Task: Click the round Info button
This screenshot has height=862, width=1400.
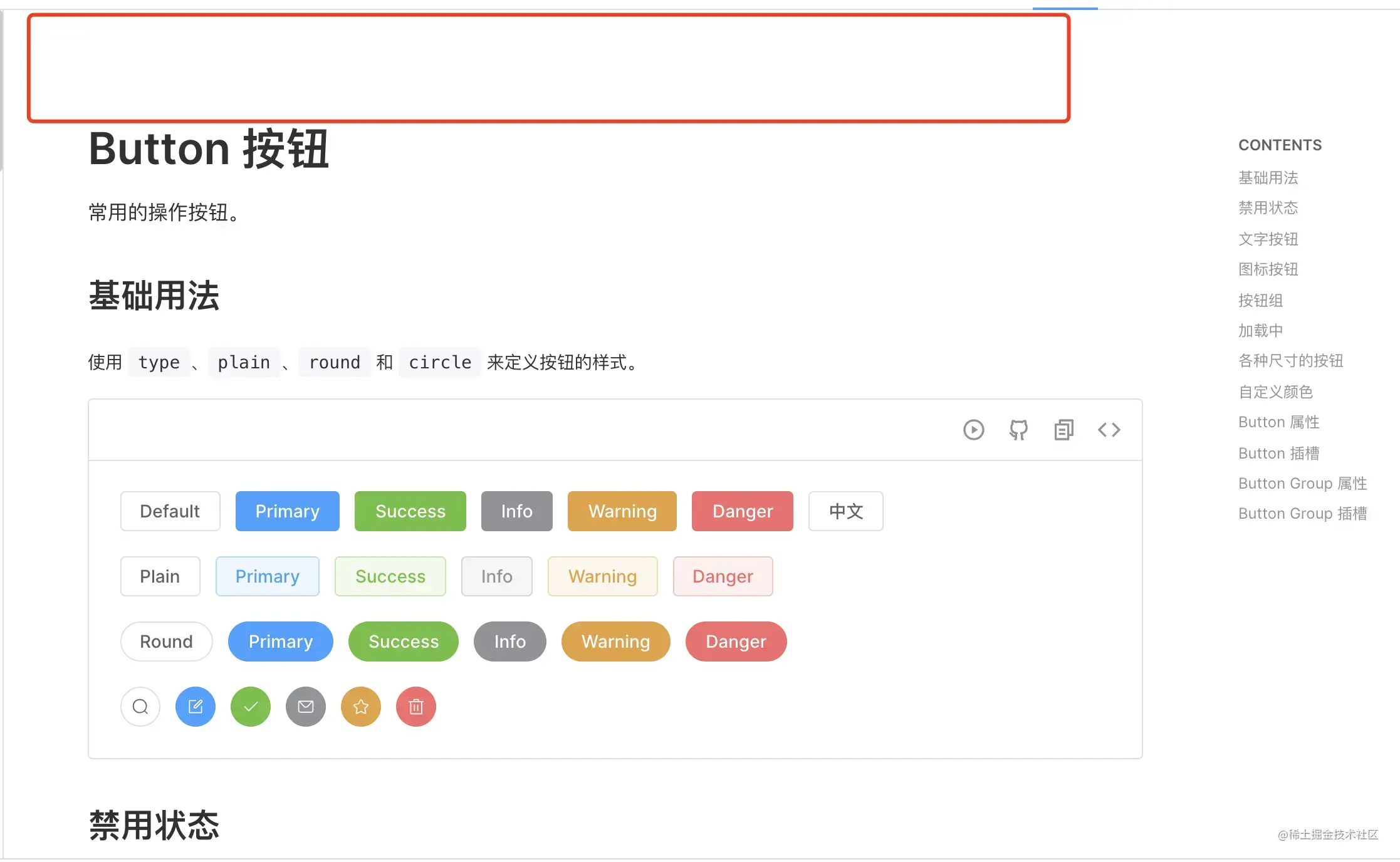Action: click(509, 641)
